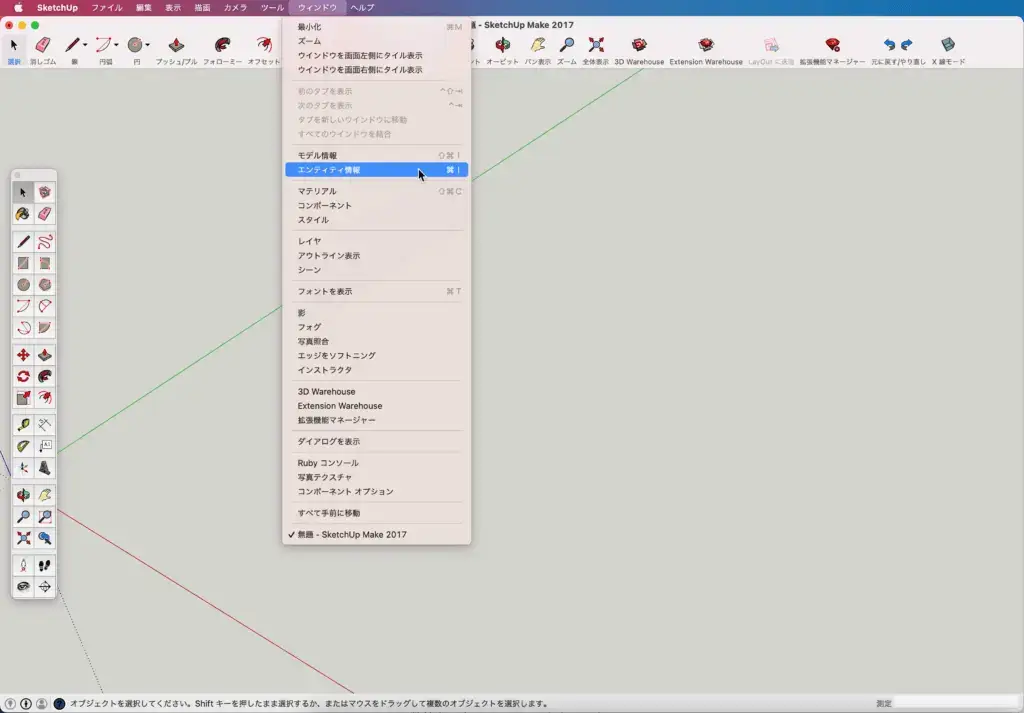Viewport: 1024px width, 713px height.
Task: Open Entity Info (エンティティ情報) menu item
Action: (x=377, y=170)
